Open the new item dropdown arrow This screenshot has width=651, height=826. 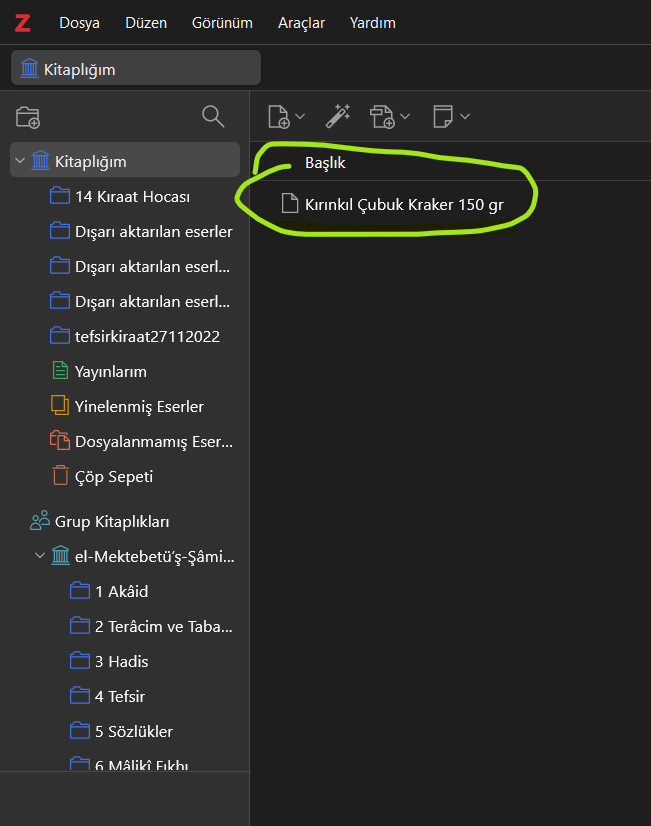[x=300, y=116]
